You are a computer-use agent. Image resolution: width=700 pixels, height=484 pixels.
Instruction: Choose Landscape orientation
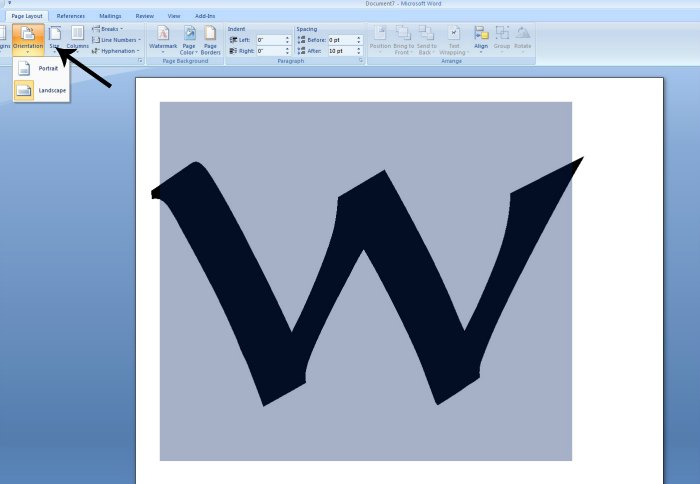pyautogui.click(x=41, y=90)
